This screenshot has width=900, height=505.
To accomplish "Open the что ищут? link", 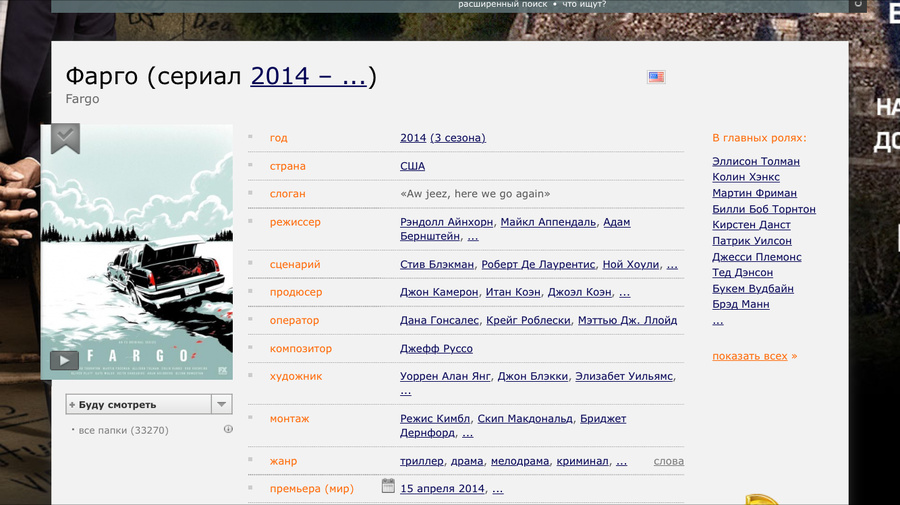I will point(584,5).
